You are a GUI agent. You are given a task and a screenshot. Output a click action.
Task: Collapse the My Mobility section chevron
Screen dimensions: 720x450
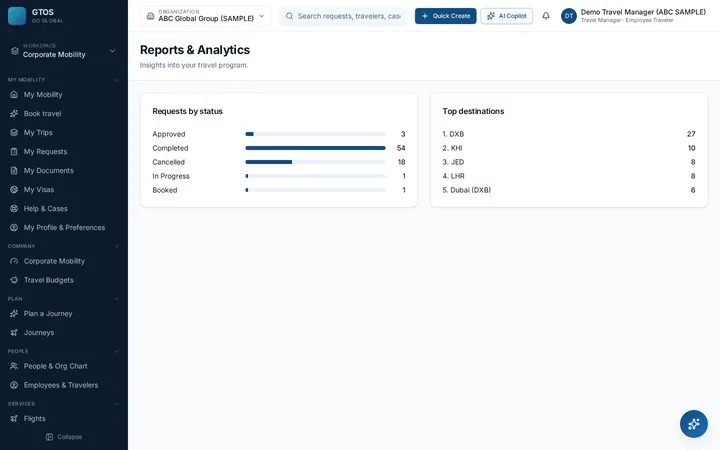pos(116,80)
